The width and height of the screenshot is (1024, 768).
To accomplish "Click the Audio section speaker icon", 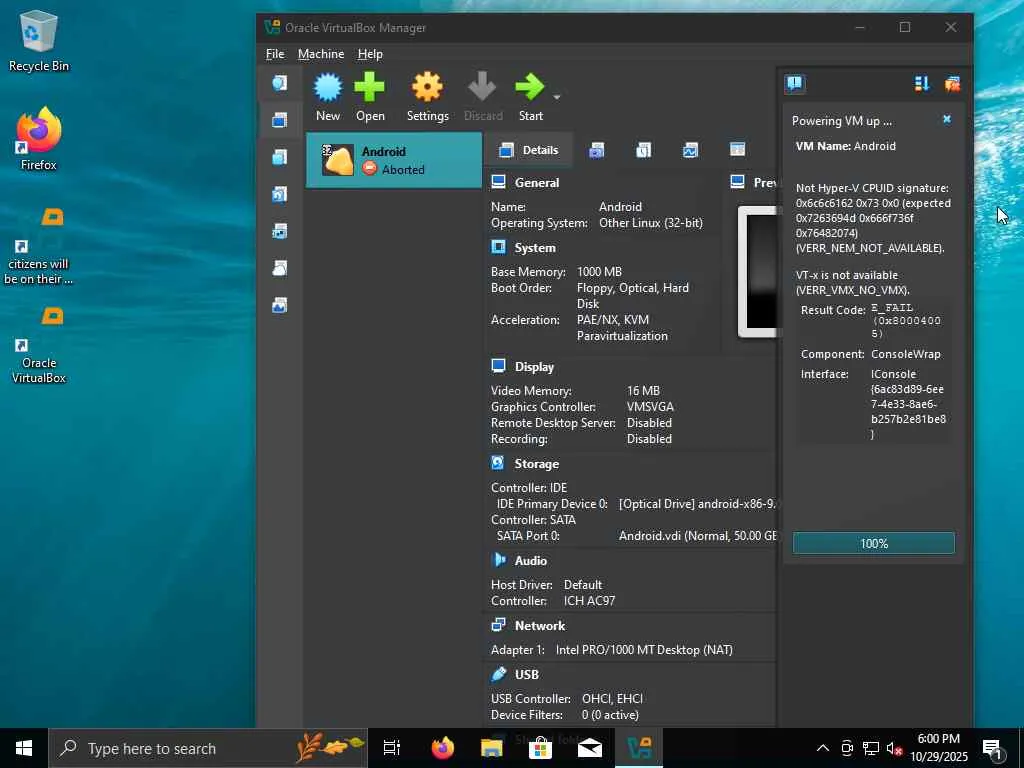I will 498,560.
